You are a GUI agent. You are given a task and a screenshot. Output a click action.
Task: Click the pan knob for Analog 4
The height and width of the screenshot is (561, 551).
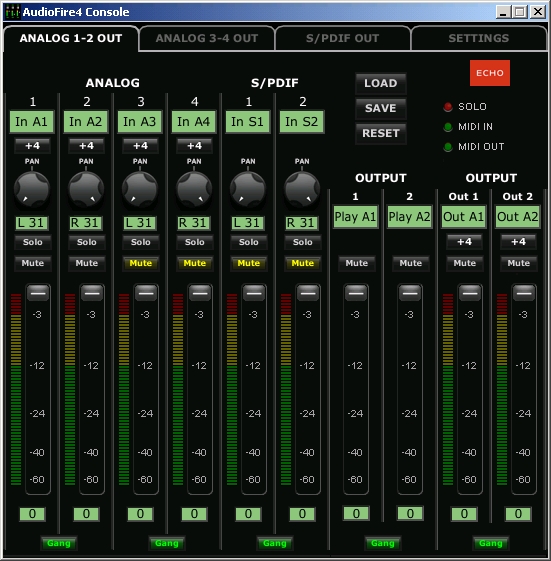194,189
